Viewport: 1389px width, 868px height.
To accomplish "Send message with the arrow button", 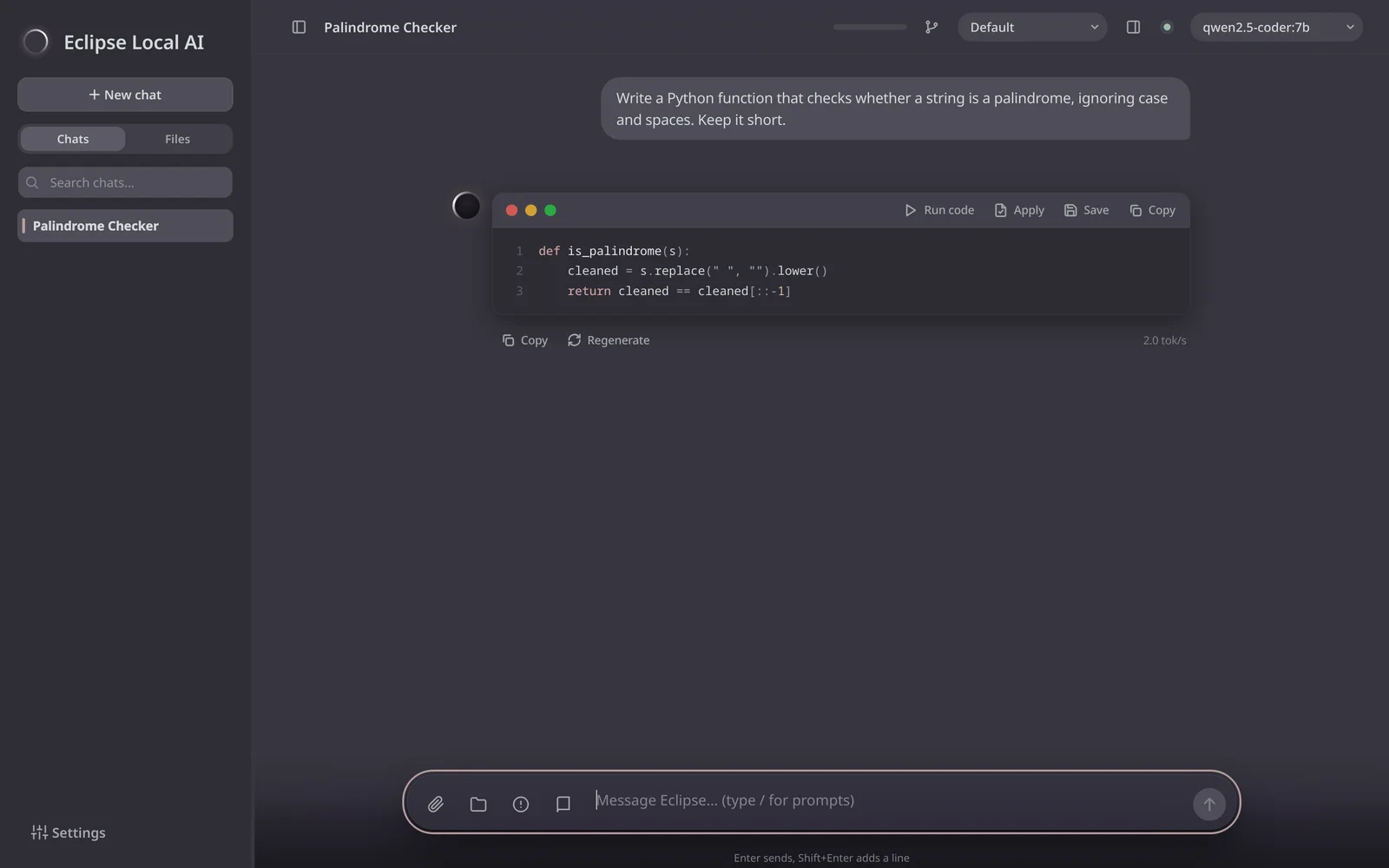I will (x=1209, y=804).
